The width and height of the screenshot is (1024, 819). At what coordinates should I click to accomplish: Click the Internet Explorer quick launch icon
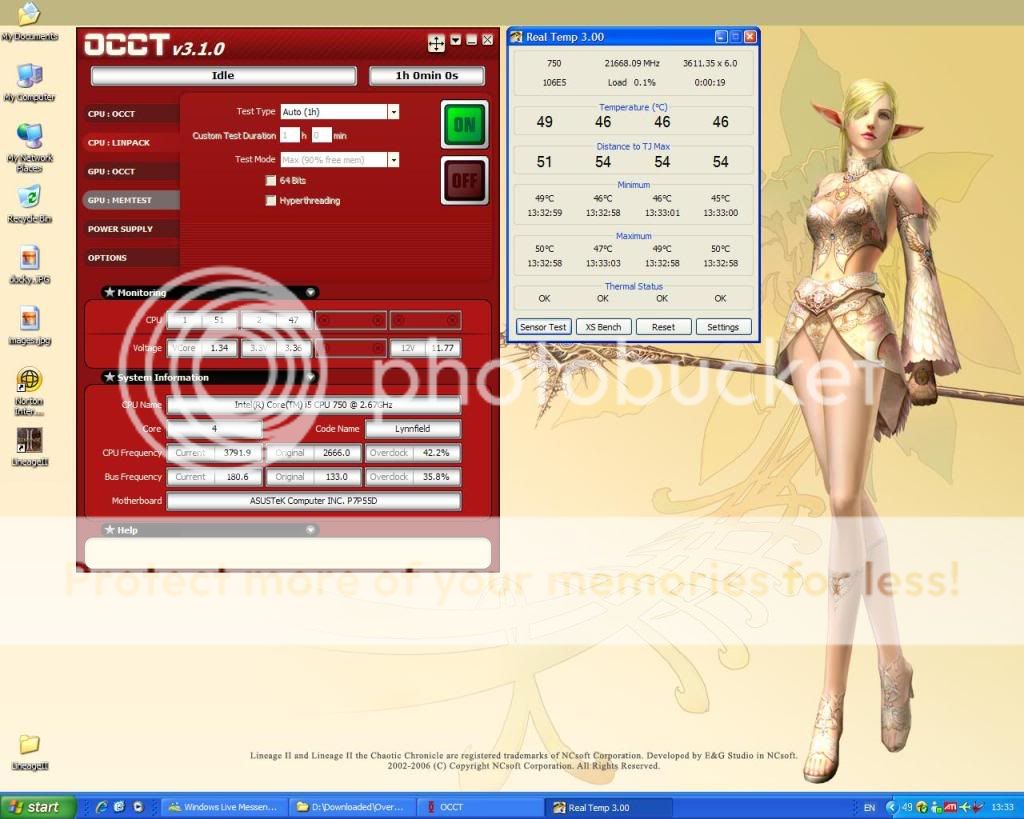[102, 807]
